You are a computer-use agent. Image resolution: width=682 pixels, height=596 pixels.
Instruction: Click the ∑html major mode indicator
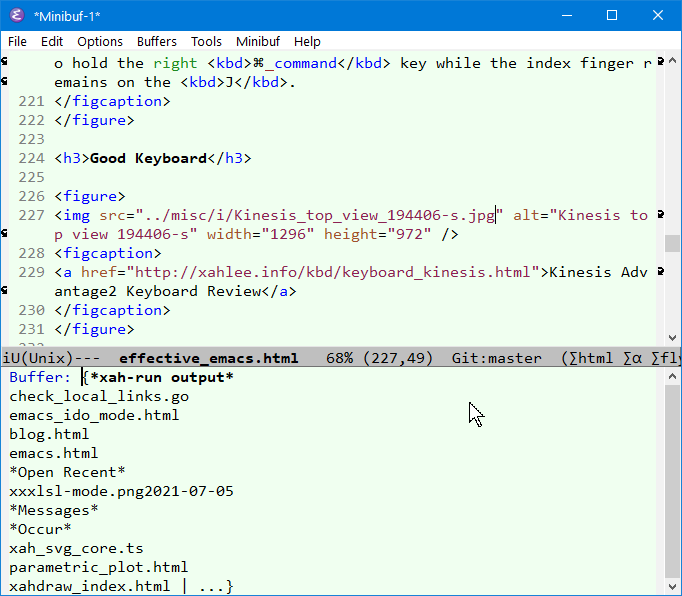point(591,358)
